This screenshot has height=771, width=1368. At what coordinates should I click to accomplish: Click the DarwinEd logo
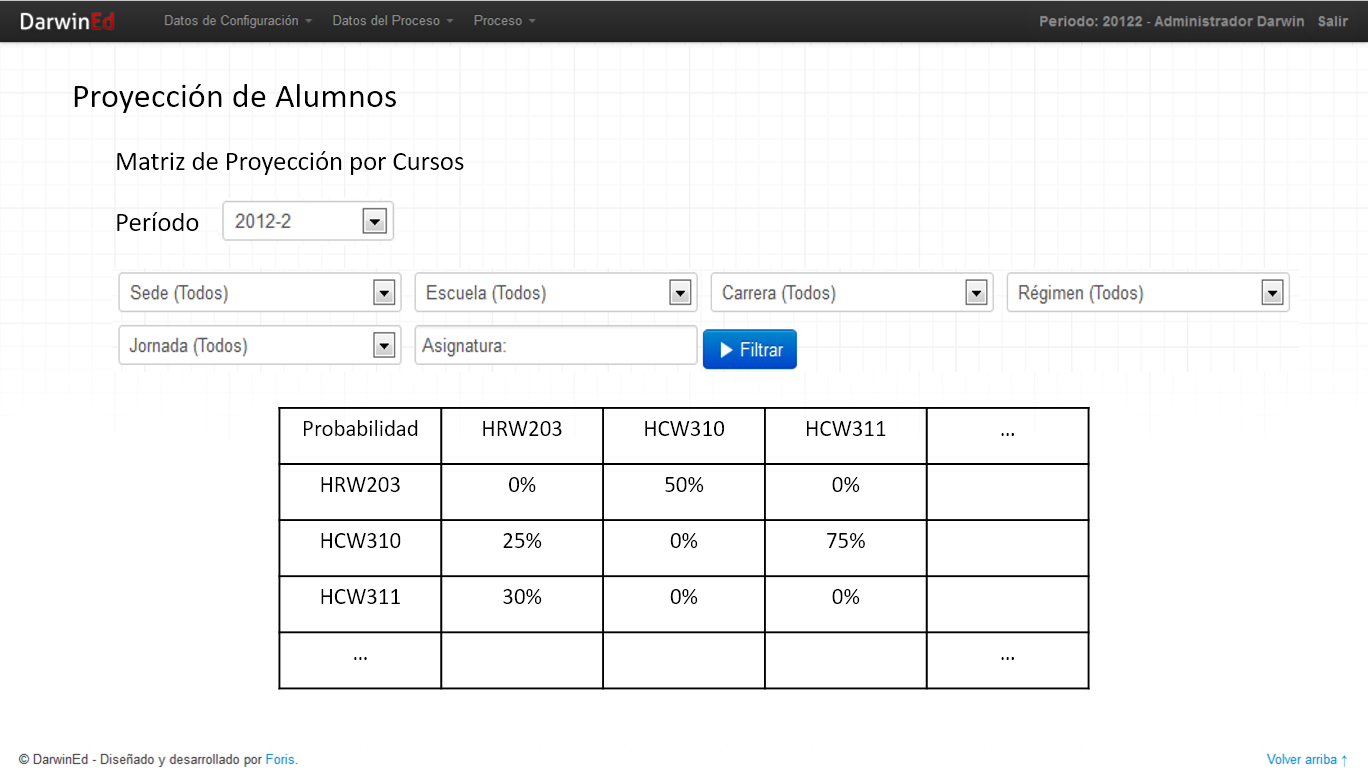pos(67,21)
